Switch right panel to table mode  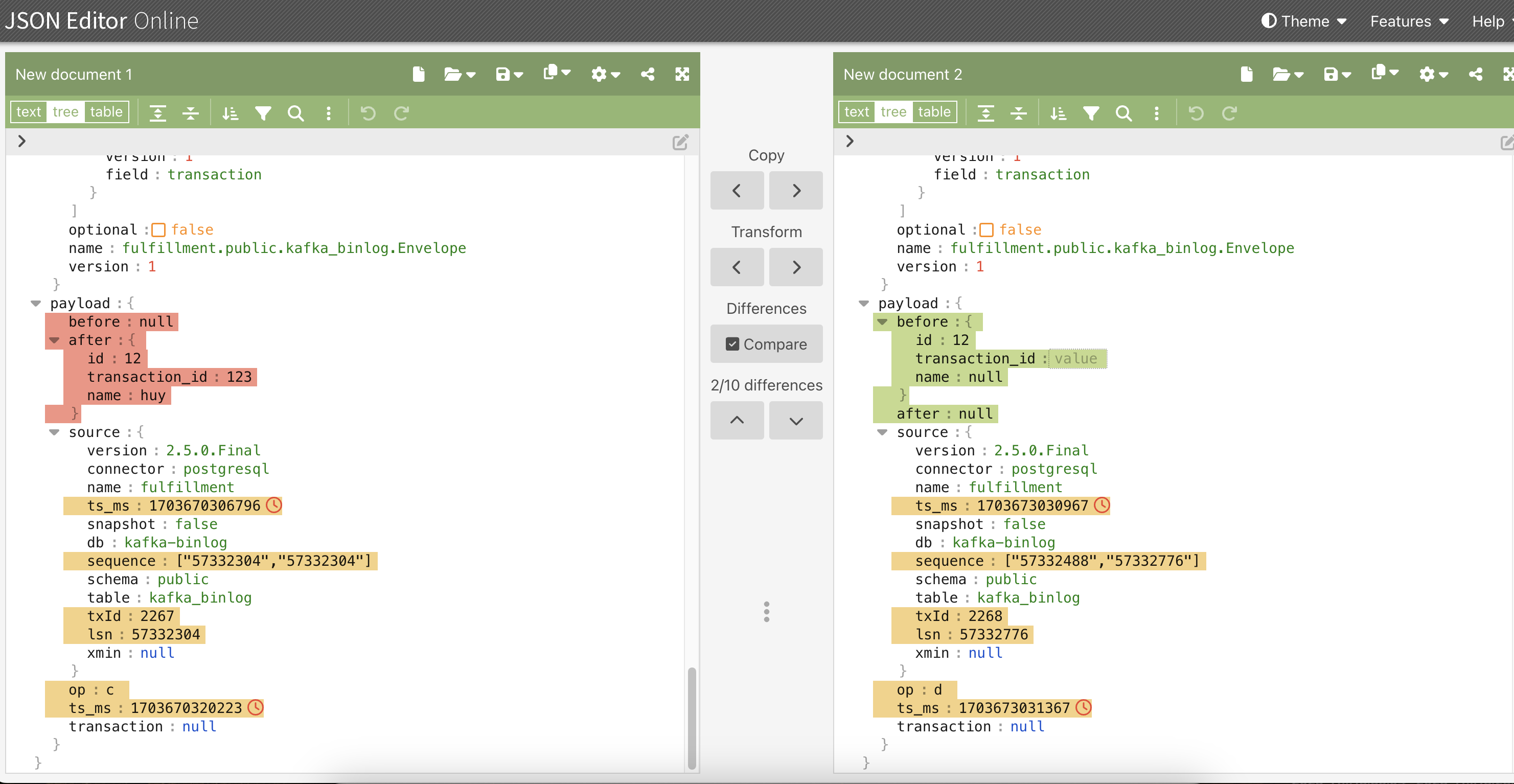tap(934, 111)
